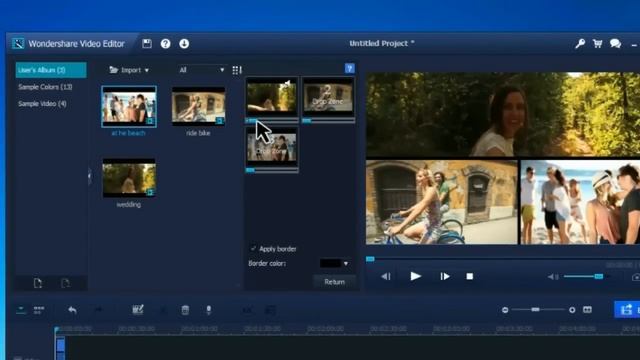Screen dimensions: 640x360
Task: Select the 'ride bike' clip thumbnail
Action: [198, 106]
